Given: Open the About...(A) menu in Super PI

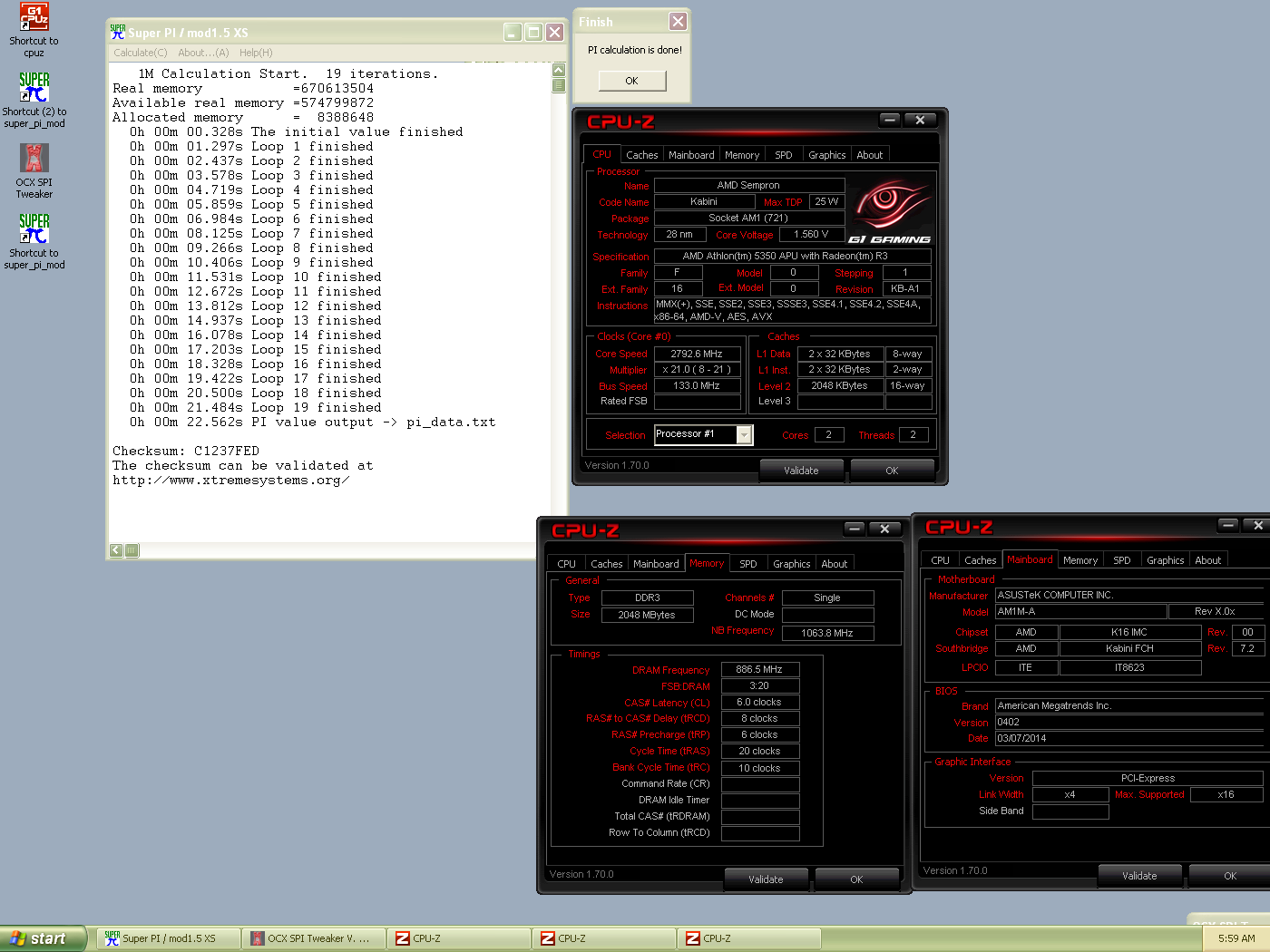Looking at the screenshot, I should (x=203, y=53).
